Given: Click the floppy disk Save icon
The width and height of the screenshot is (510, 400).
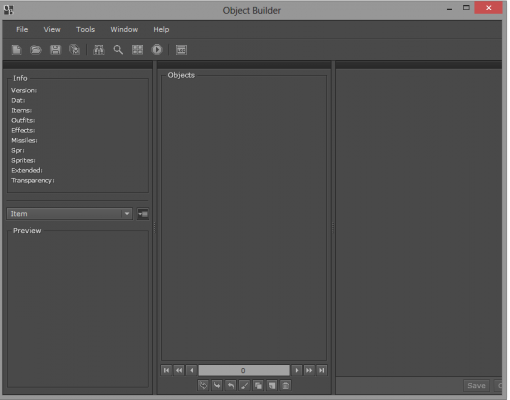Looking at the screenshot, I should pyautogui.click(x=55, y=50).
